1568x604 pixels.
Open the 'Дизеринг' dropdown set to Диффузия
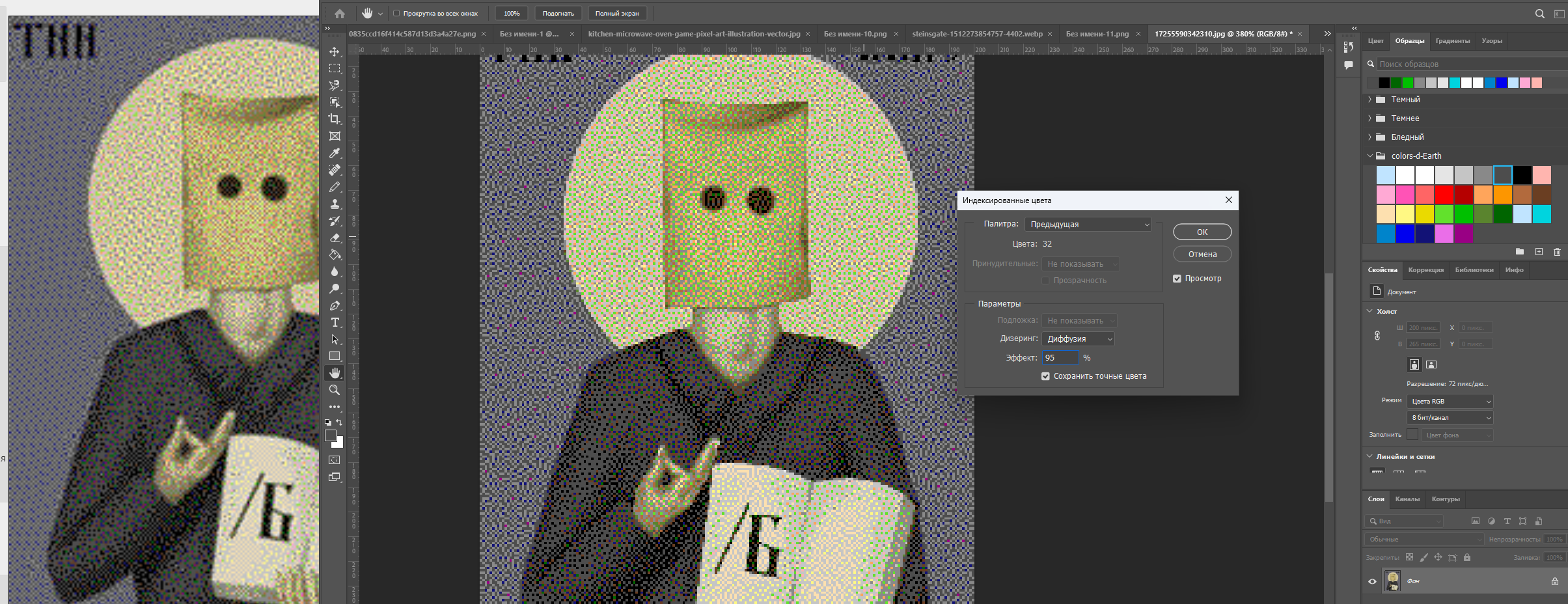pos(1079,339)
